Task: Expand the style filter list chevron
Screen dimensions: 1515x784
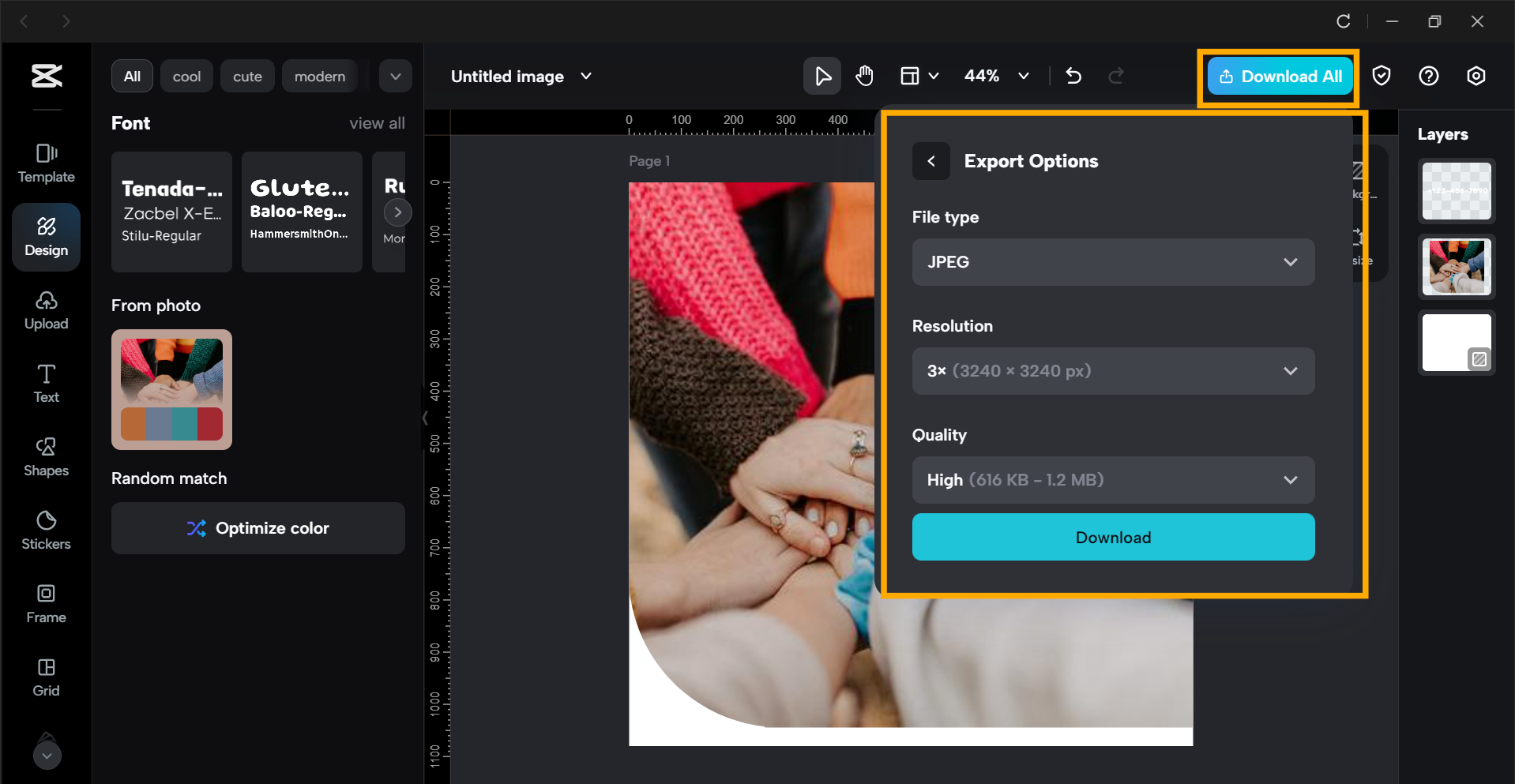Action: click(x=396, y=77)
